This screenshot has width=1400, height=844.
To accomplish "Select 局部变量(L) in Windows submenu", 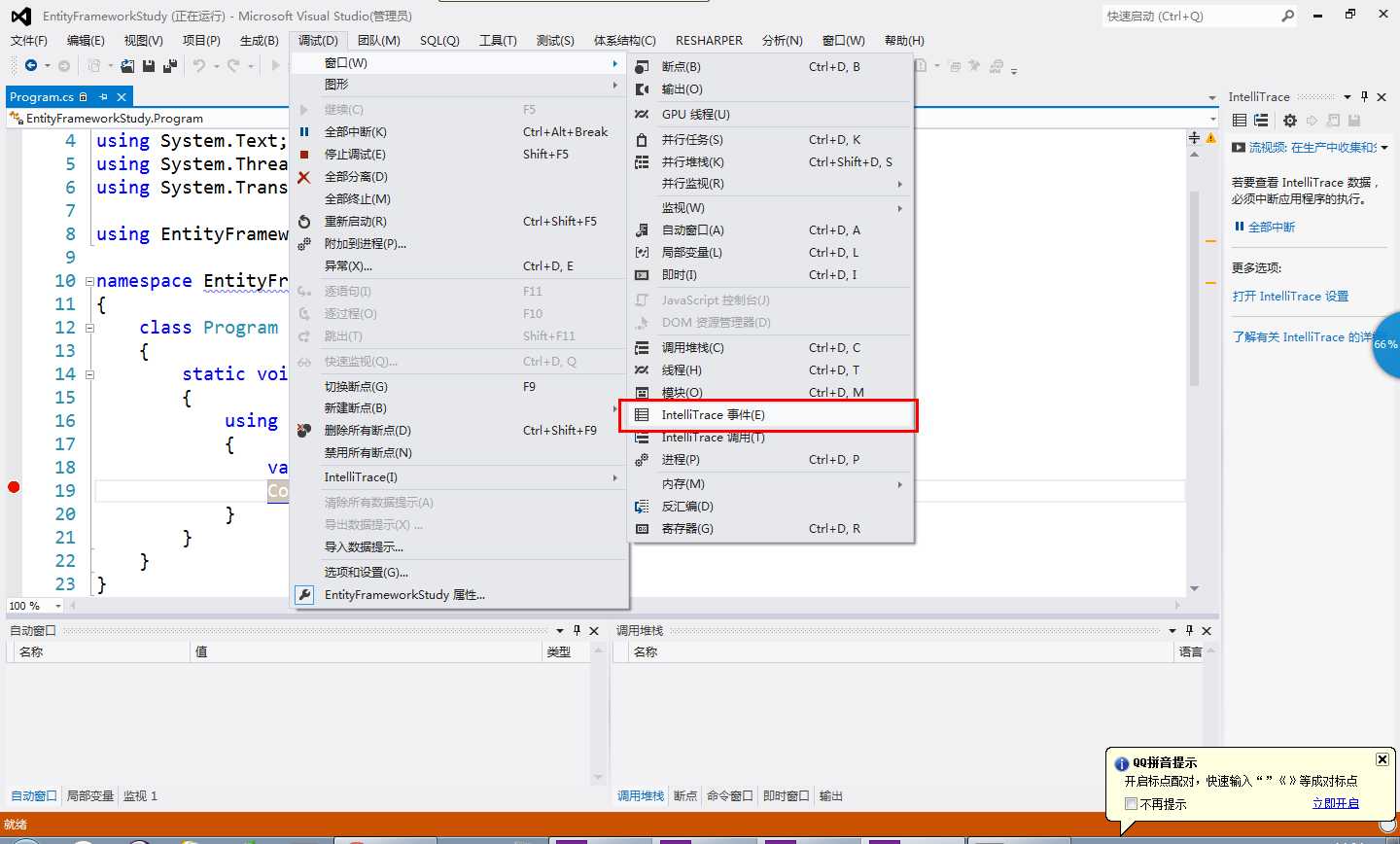I will tap(769, 253).
